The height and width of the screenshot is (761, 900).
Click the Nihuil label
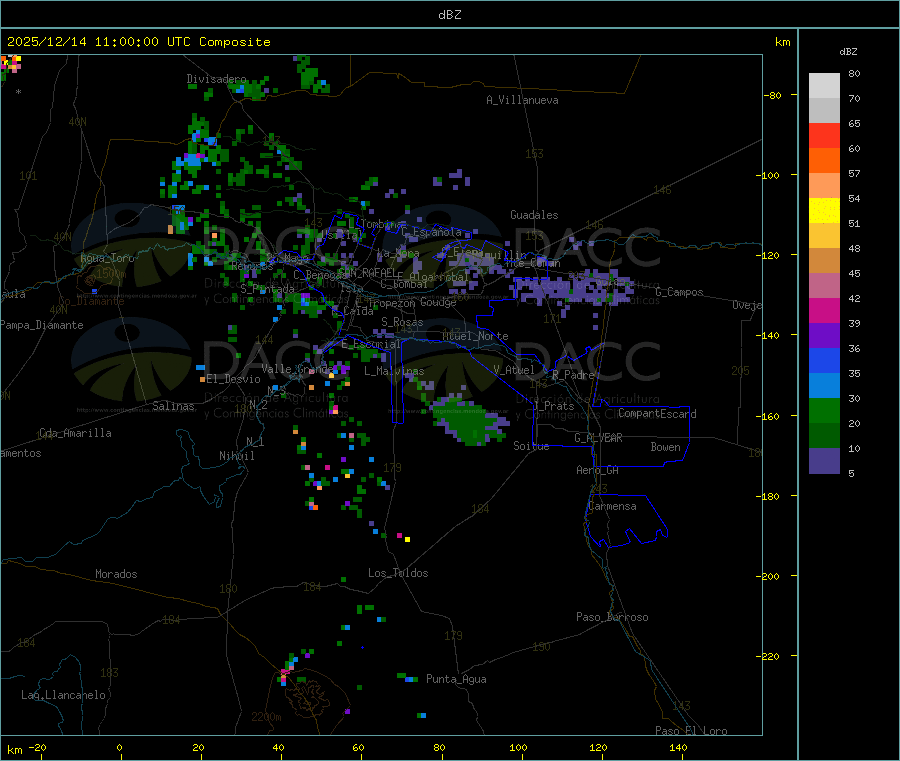(x=236, y=456)
